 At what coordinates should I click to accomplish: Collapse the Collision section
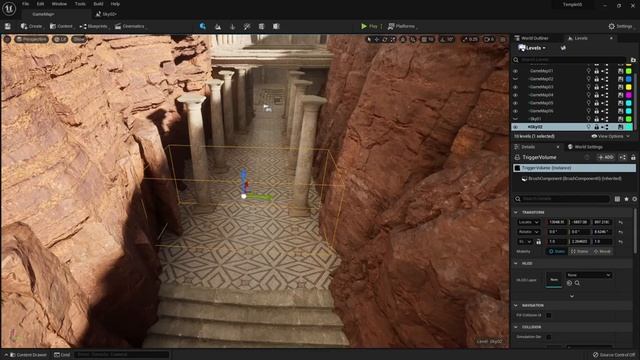[516, 327]
